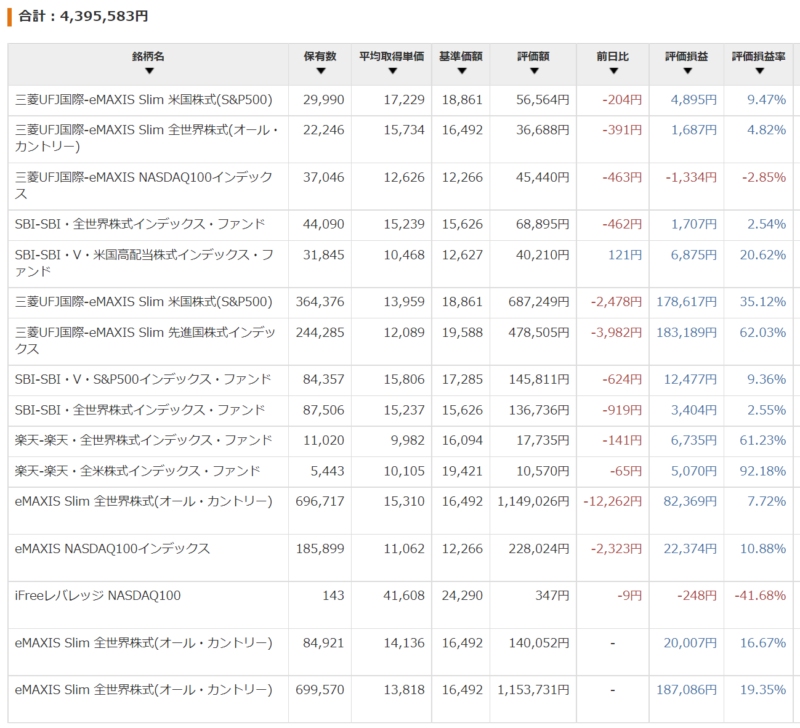800x728 pixels.
Task: Click 前日比 value -3,982円
Action: pyautogui.click(x=616, y=333)
